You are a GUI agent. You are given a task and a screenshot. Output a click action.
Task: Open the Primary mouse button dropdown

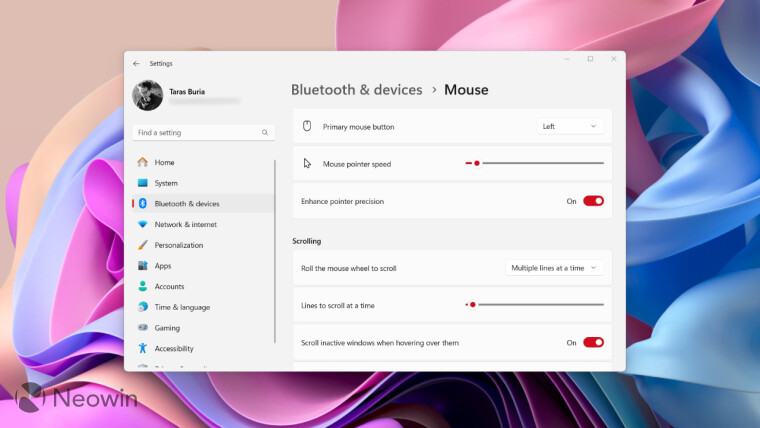click(570, 127)
